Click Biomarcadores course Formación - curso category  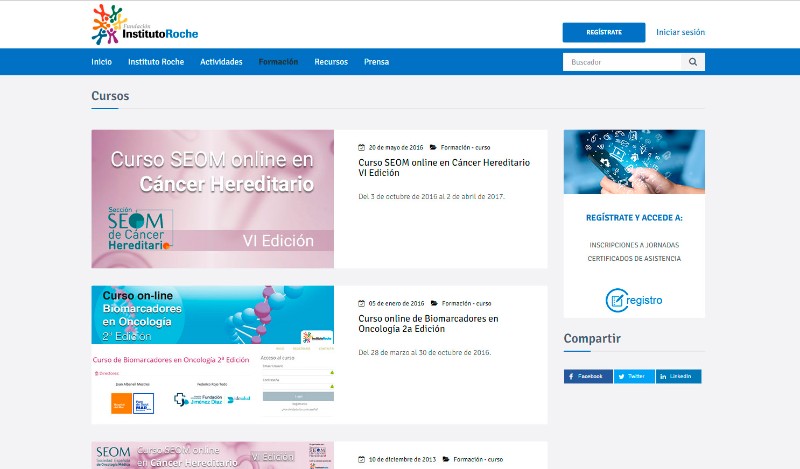(x=466, y=303)
